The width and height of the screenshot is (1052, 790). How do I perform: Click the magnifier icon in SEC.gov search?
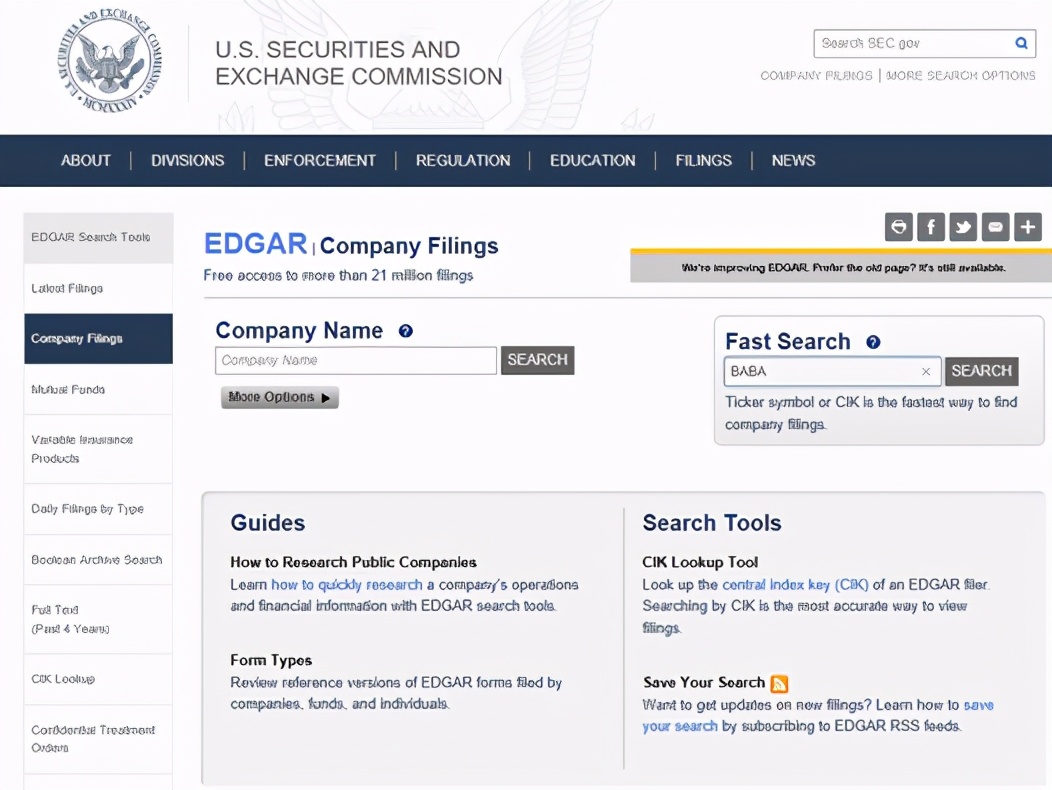click(x=1021, y=43)
